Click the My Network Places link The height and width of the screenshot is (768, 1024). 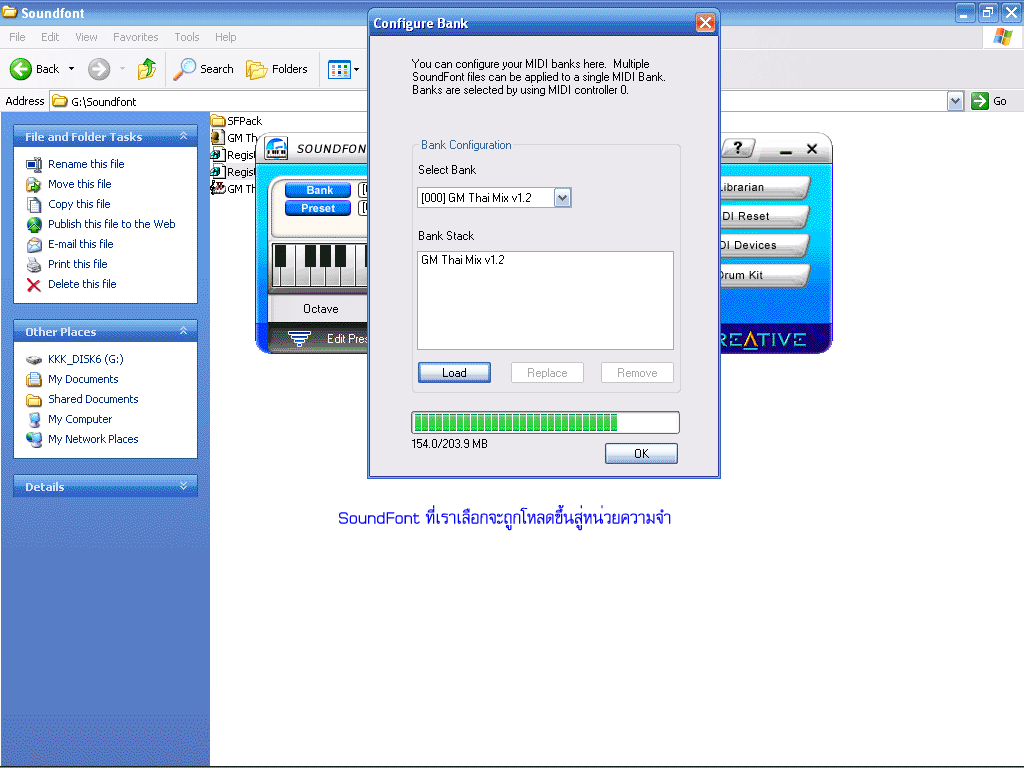[x=93, y=439]
